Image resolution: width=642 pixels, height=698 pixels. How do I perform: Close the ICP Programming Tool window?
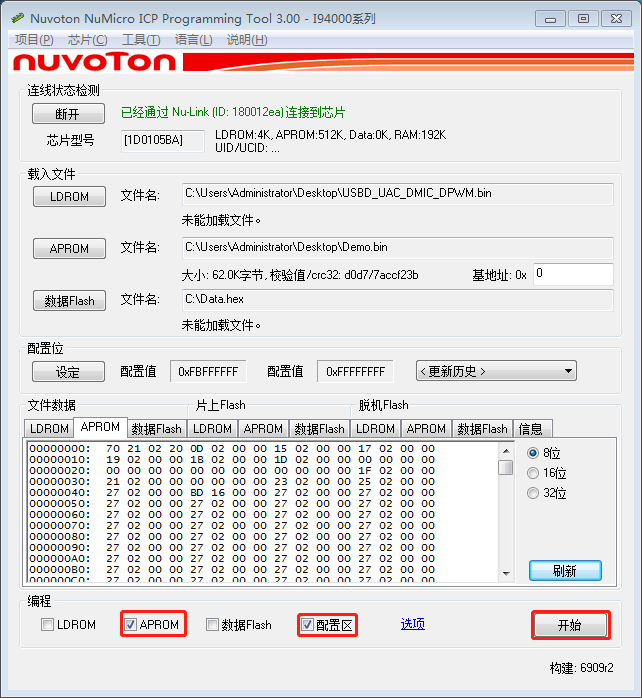pyautogui.click(x=616, y=19)
